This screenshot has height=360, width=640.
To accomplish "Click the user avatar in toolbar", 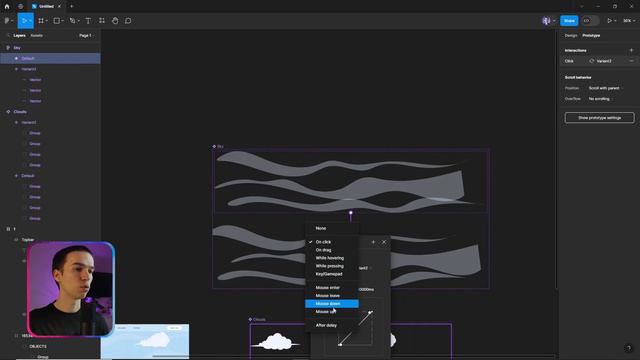I will pos(546,21).
